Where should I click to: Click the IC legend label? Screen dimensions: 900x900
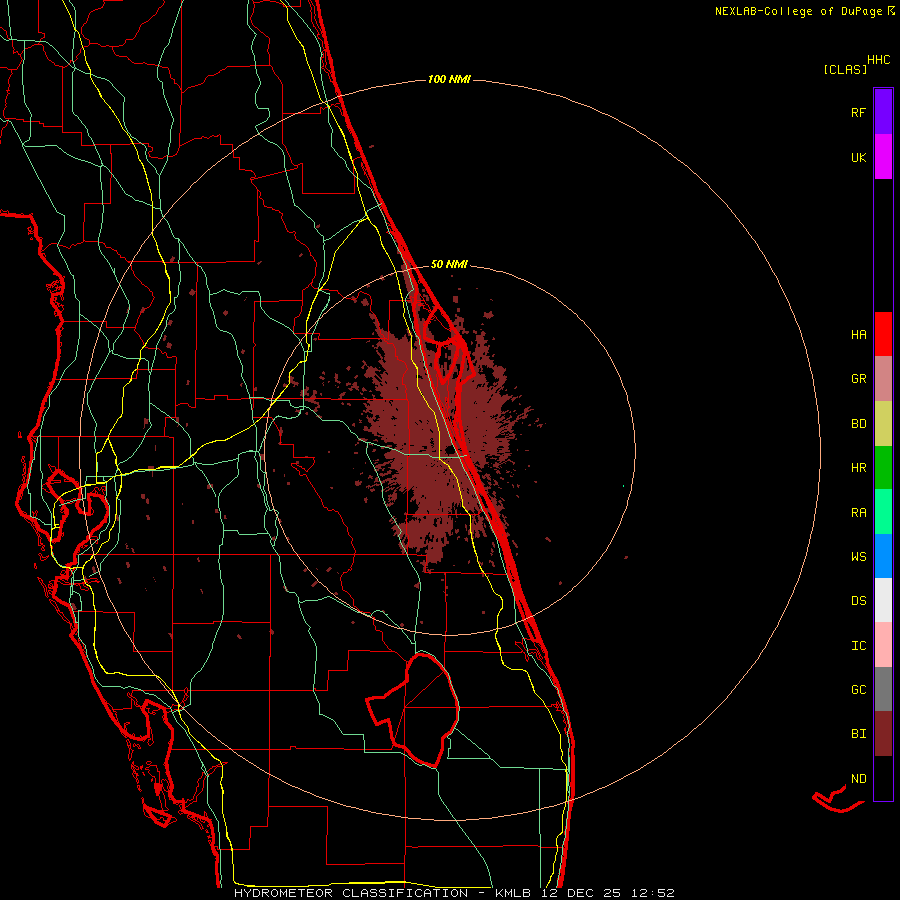coord(858,646)
